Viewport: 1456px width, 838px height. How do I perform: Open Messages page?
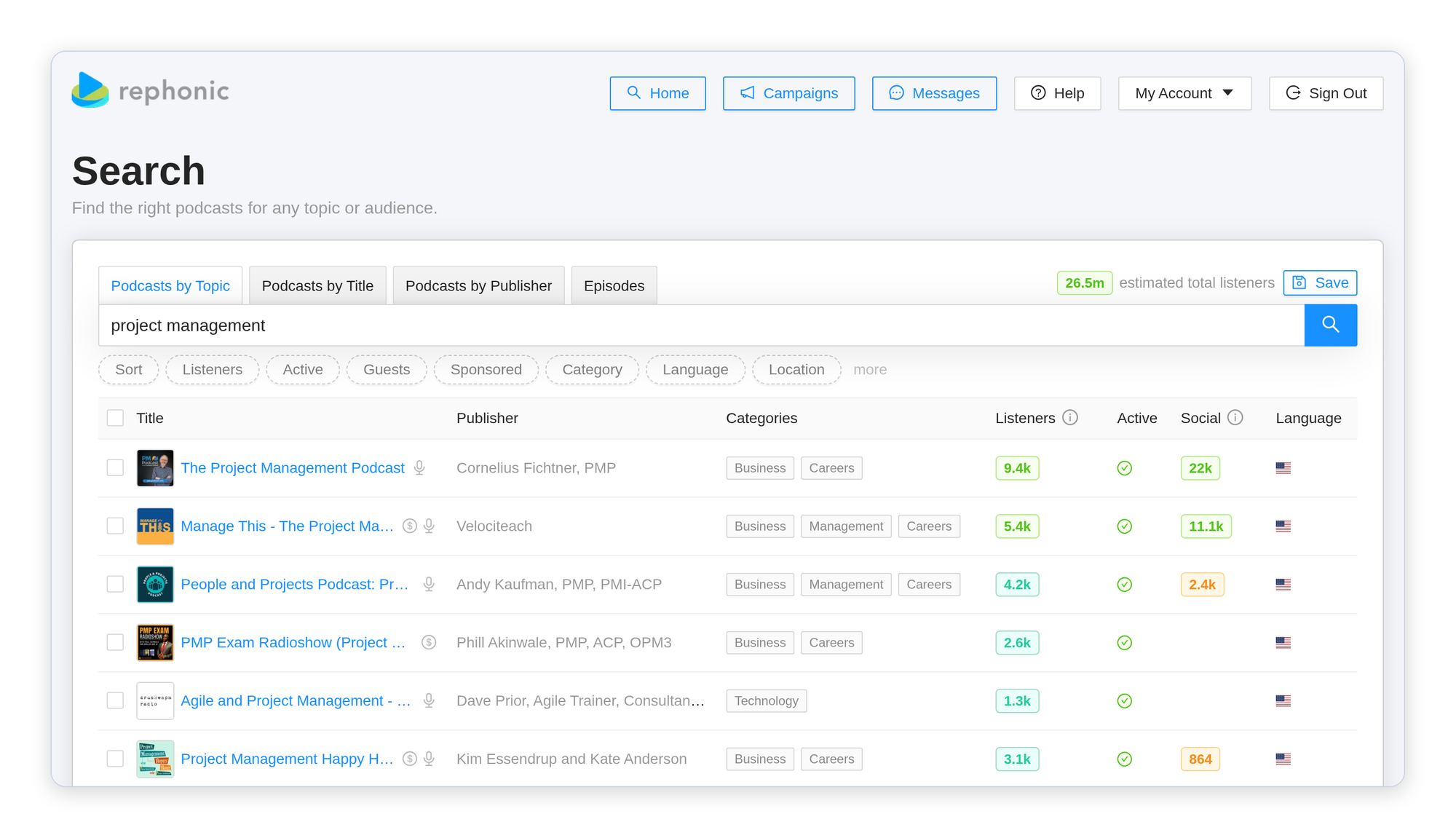[934, 93]
